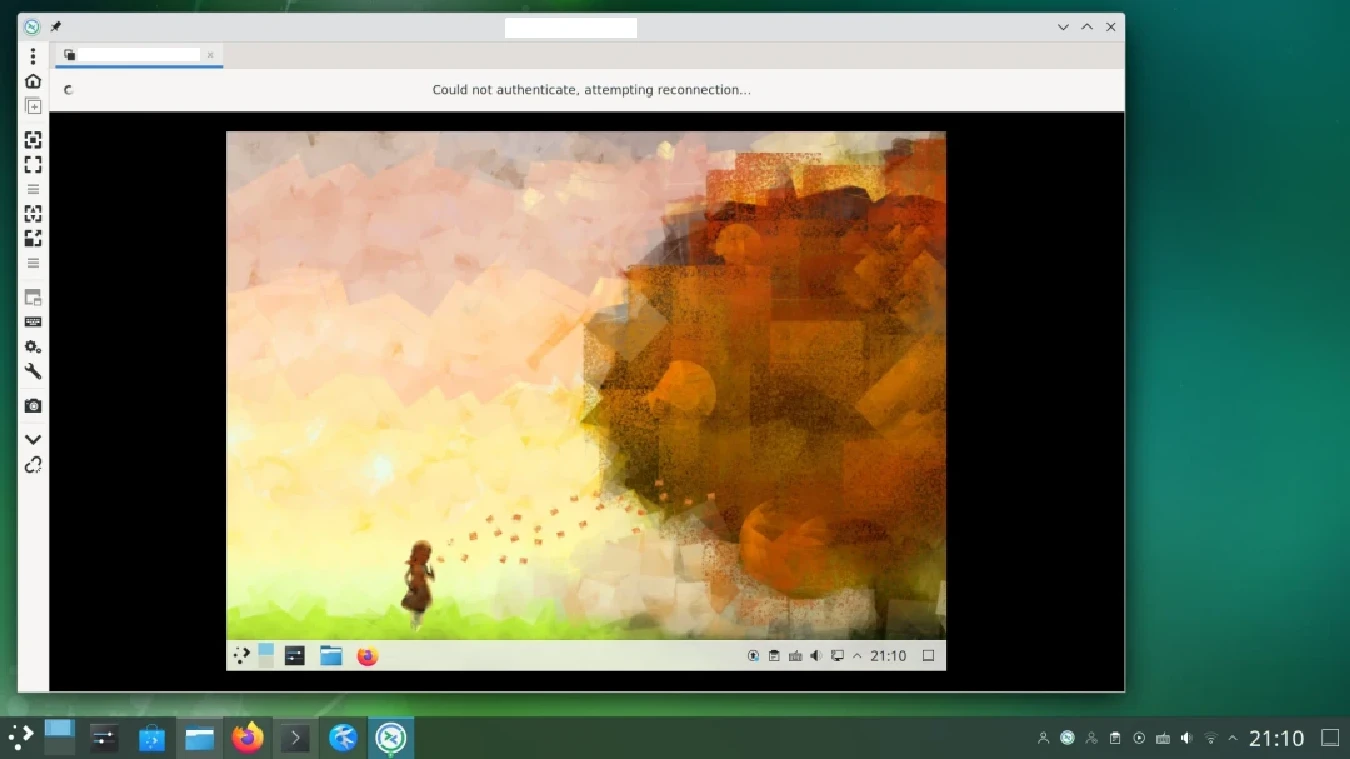This screenshot has width=1350, height=759.
Task: Expand scaling options below scaled mode icon
Action: [x=33, y=264]
